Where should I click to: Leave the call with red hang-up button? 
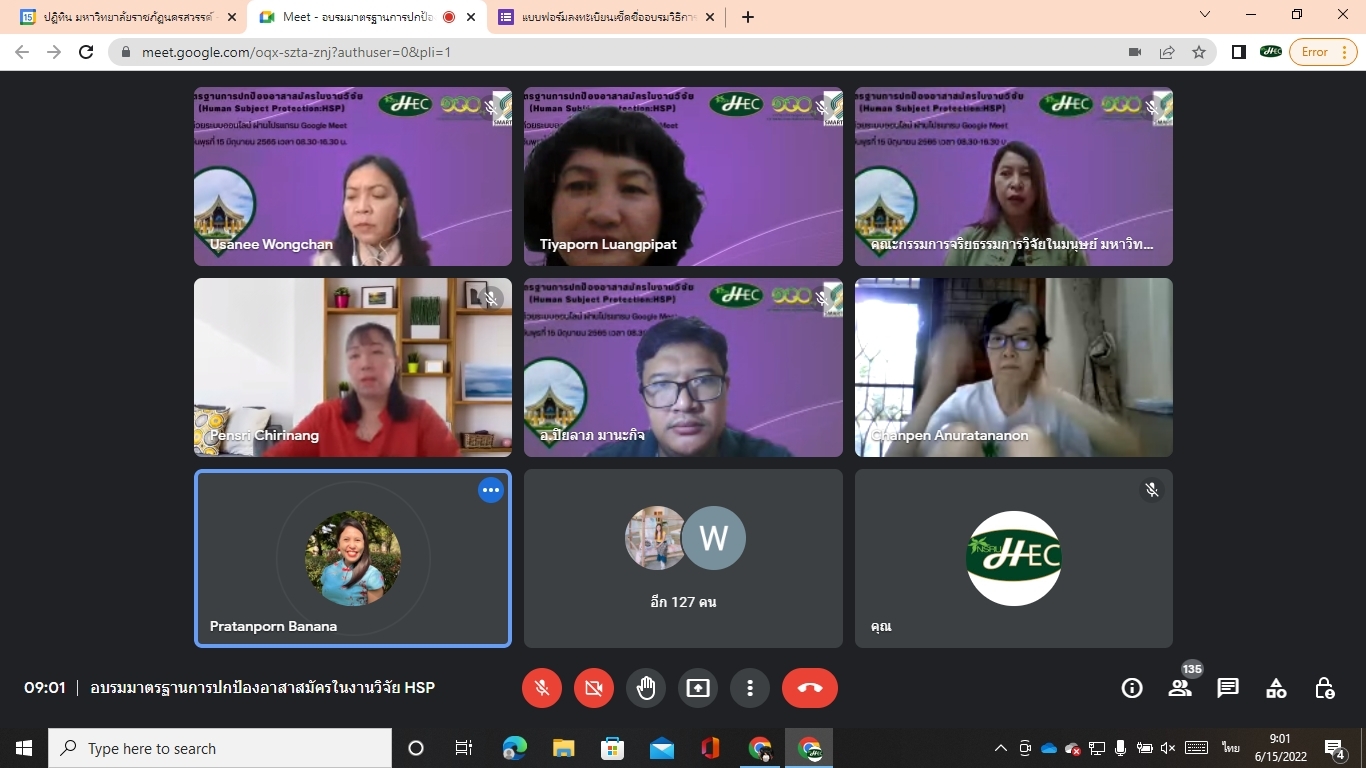pyautogui.click(x=810, y=688)
